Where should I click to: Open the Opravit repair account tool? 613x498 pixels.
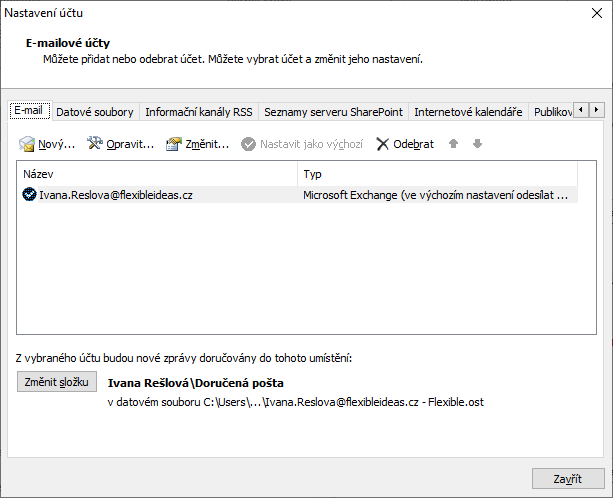point(96,144)
